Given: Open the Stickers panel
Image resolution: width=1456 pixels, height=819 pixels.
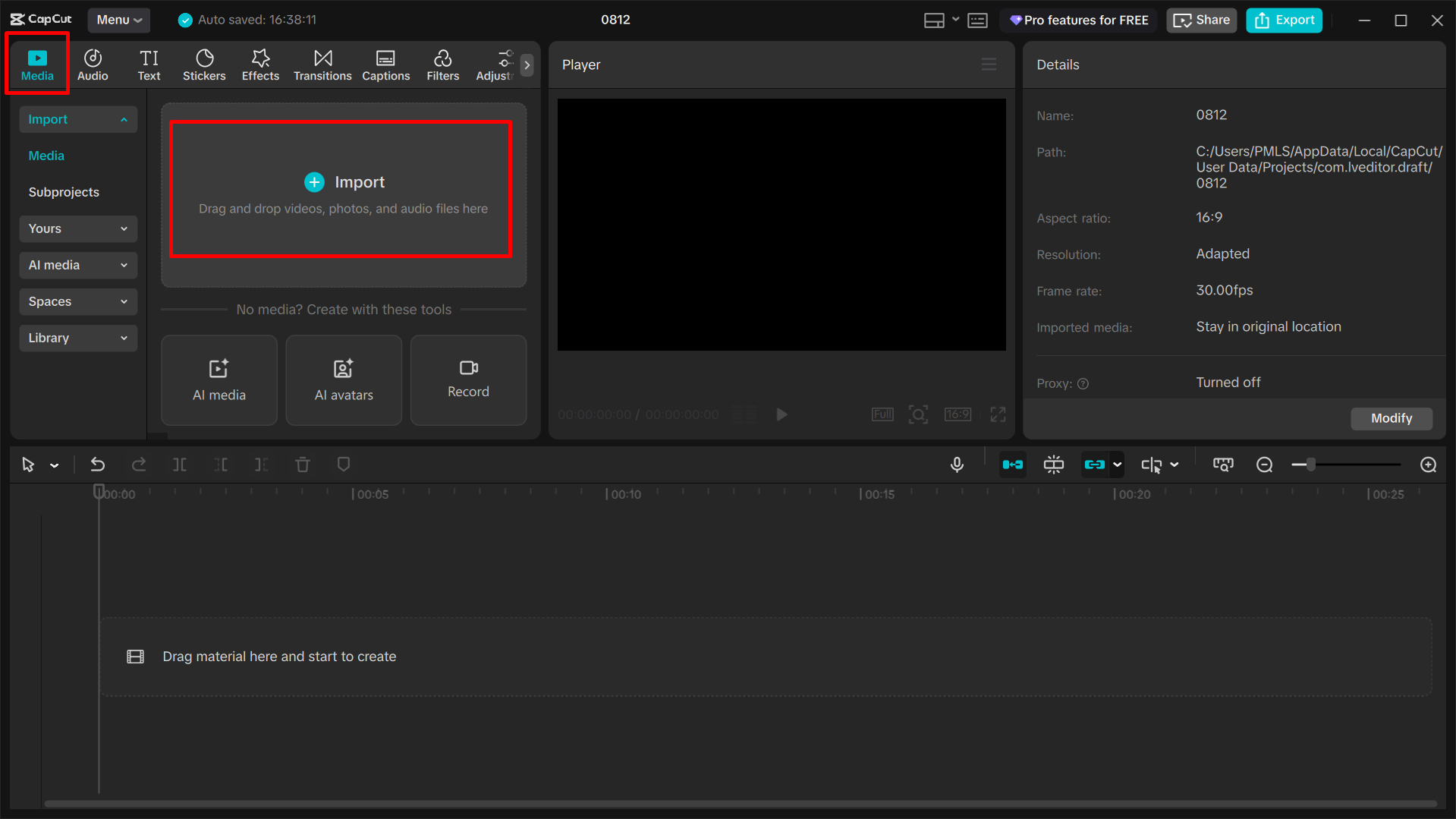Looking at the screenshot, I should click(203, 65).
